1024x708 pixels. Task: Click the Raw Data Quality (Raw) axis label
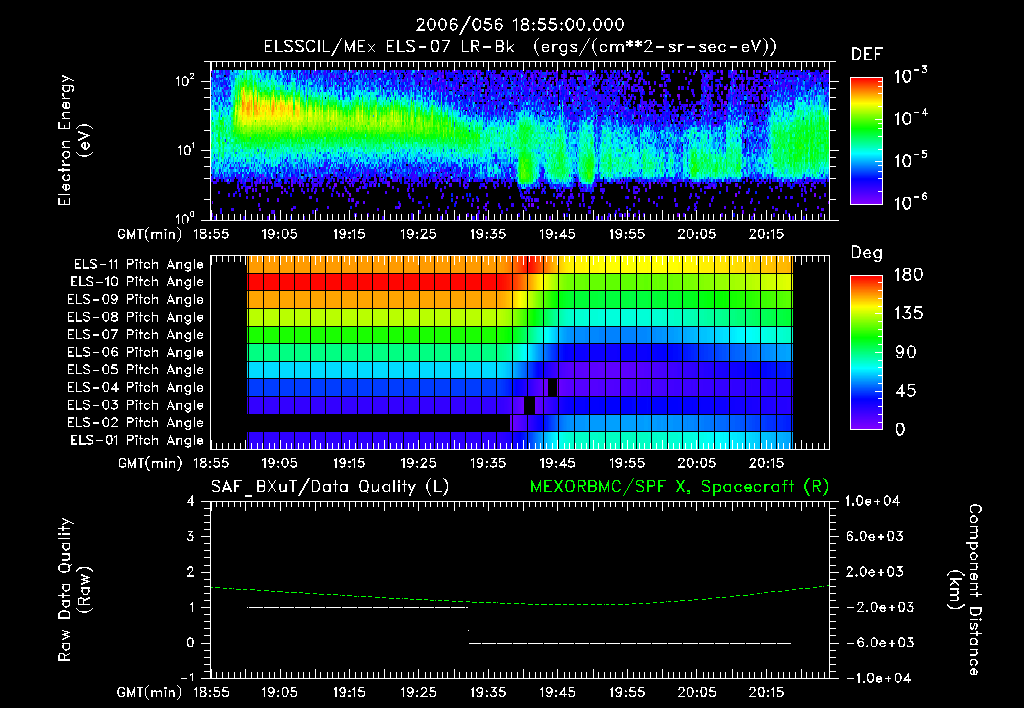(x=74, y=590)
